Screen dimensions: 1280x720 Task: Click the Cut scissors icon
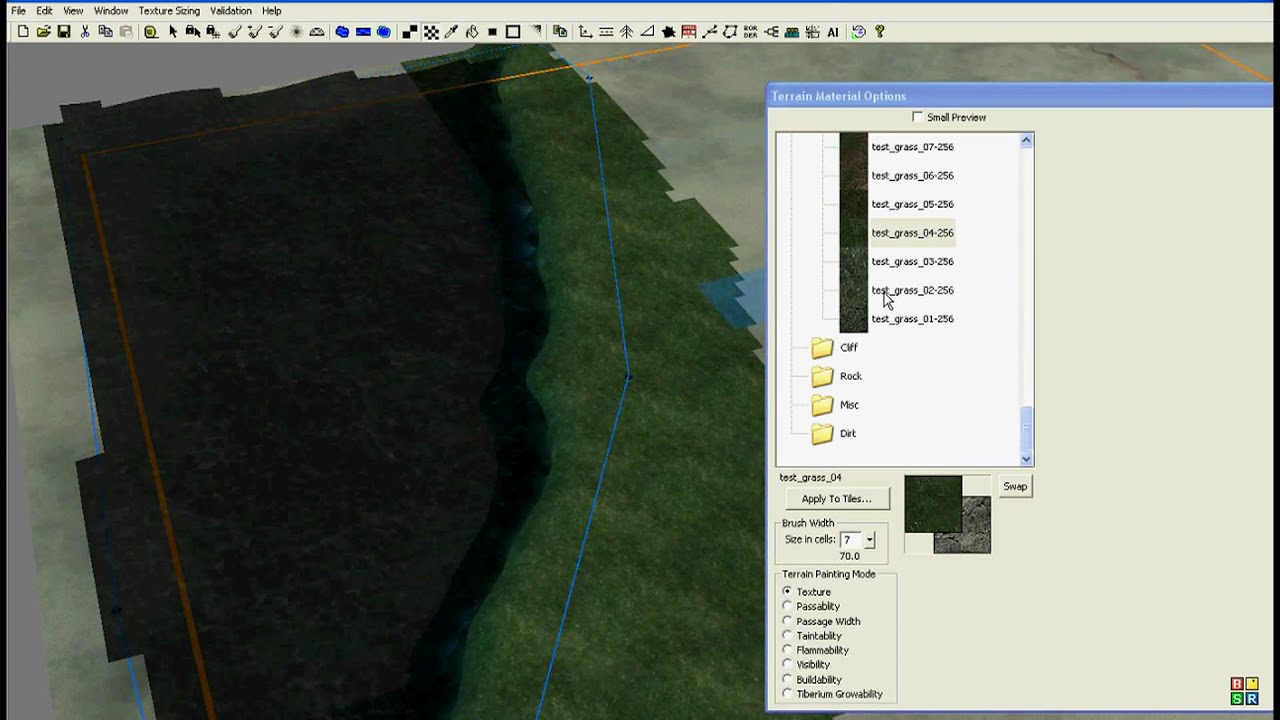pos(85,32)
